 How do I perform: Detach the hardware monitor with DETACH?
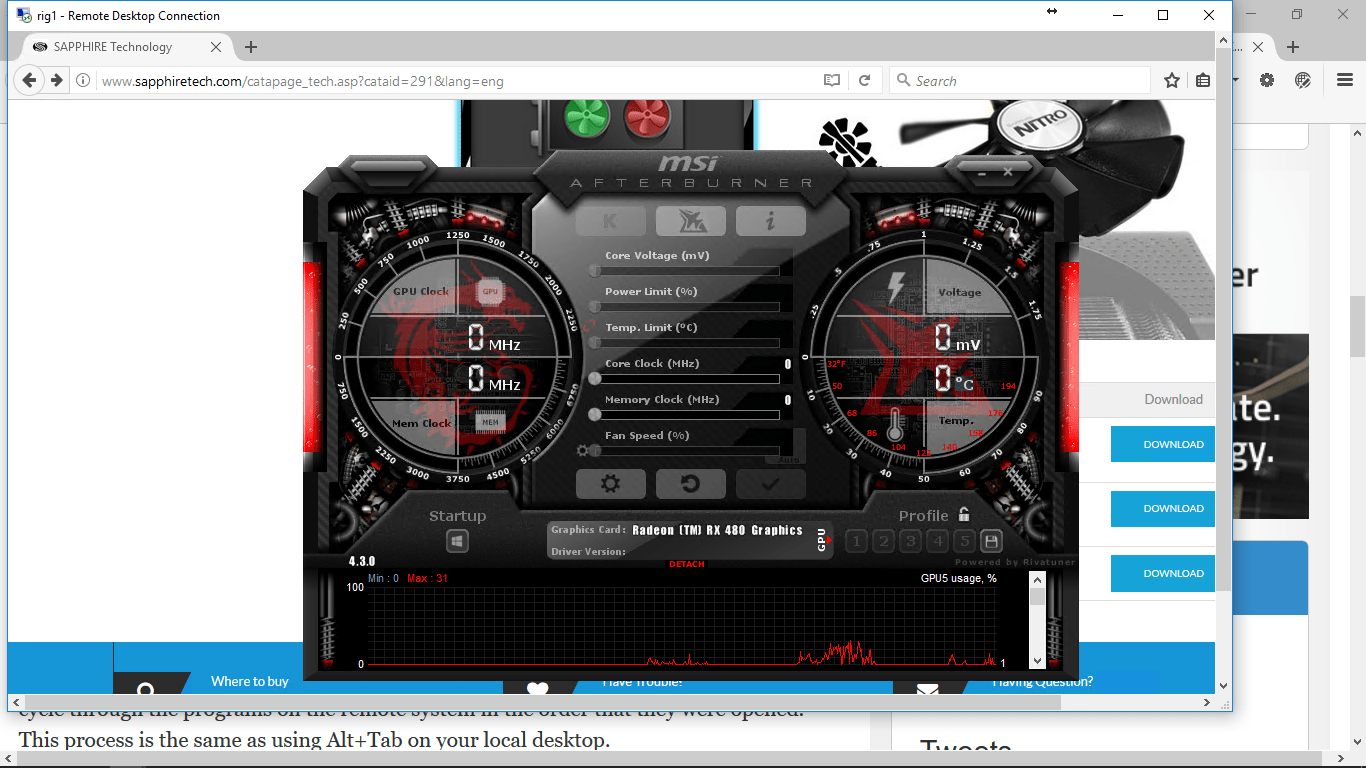(685, 564)
